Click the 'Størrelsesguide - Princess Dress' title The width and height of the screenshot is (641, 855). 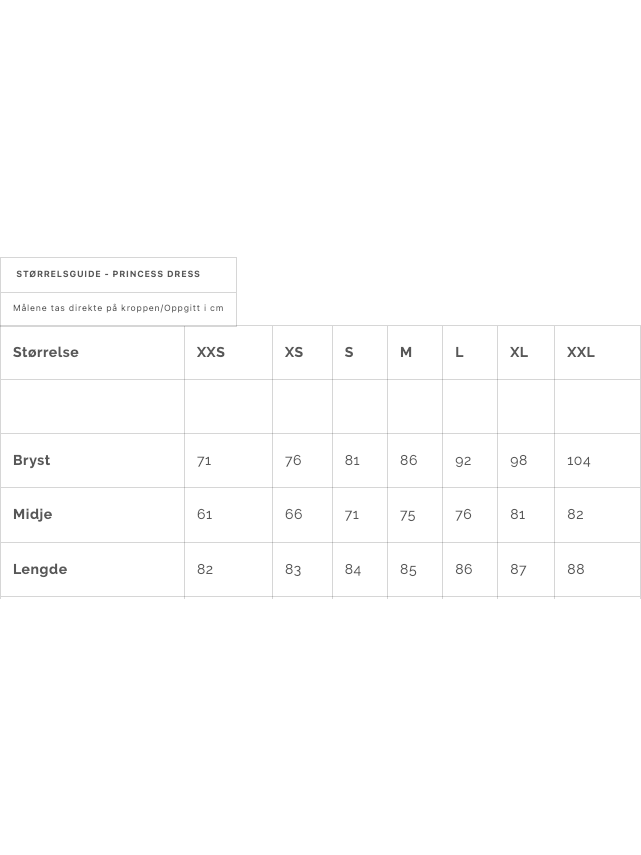pyautogui.click(x=108, y=274)
